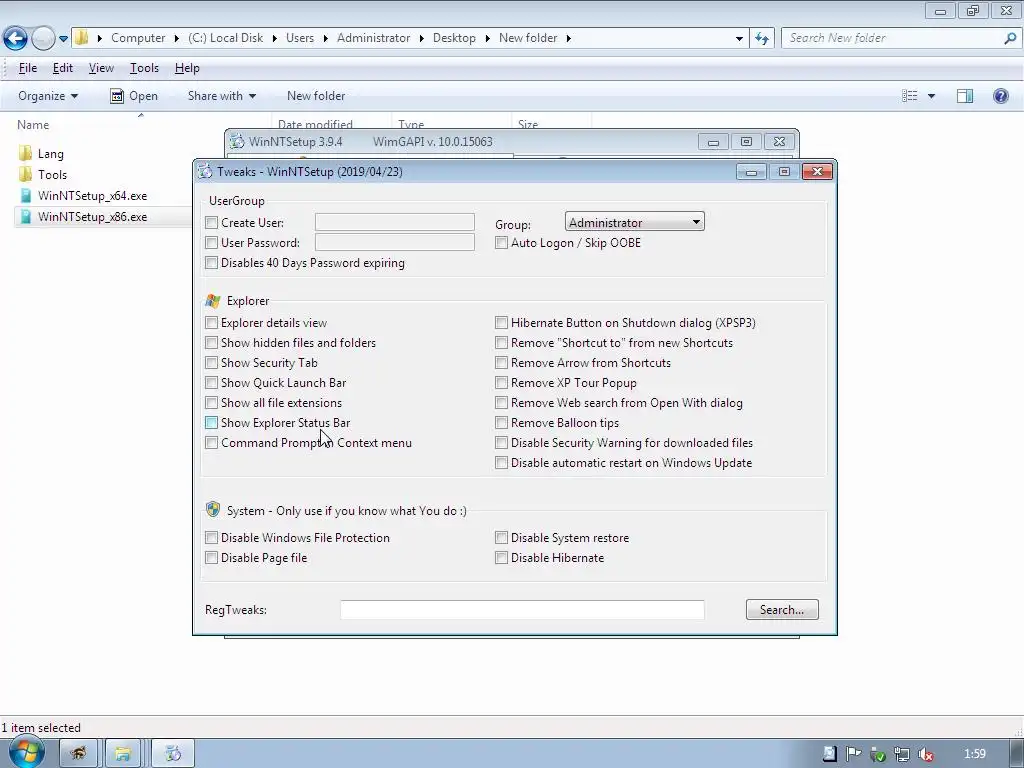This screenshot has height=768, width=1024.
Task: Check Explorer details view
Action: pos(211,323)
